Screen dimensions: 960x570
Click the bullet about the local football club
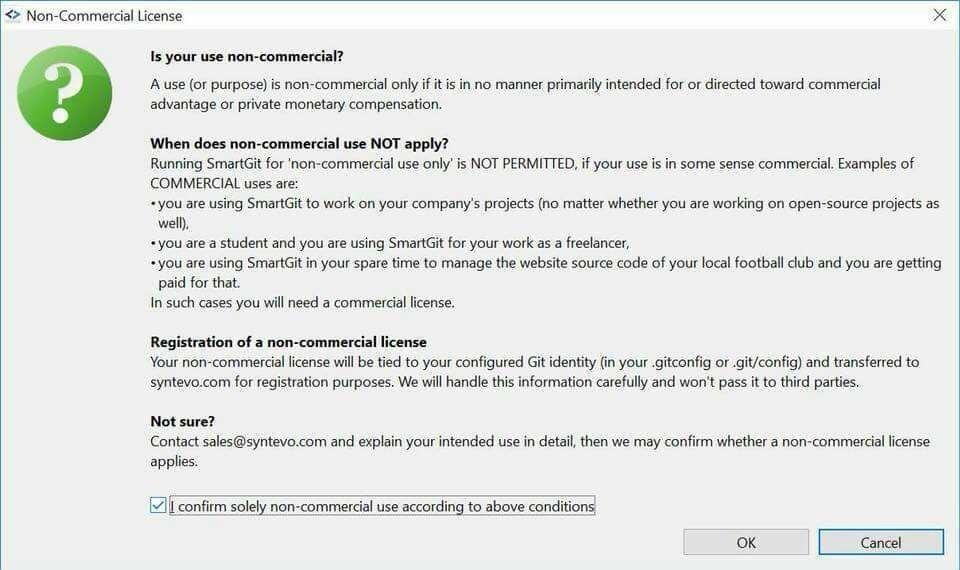click(546, 272)
